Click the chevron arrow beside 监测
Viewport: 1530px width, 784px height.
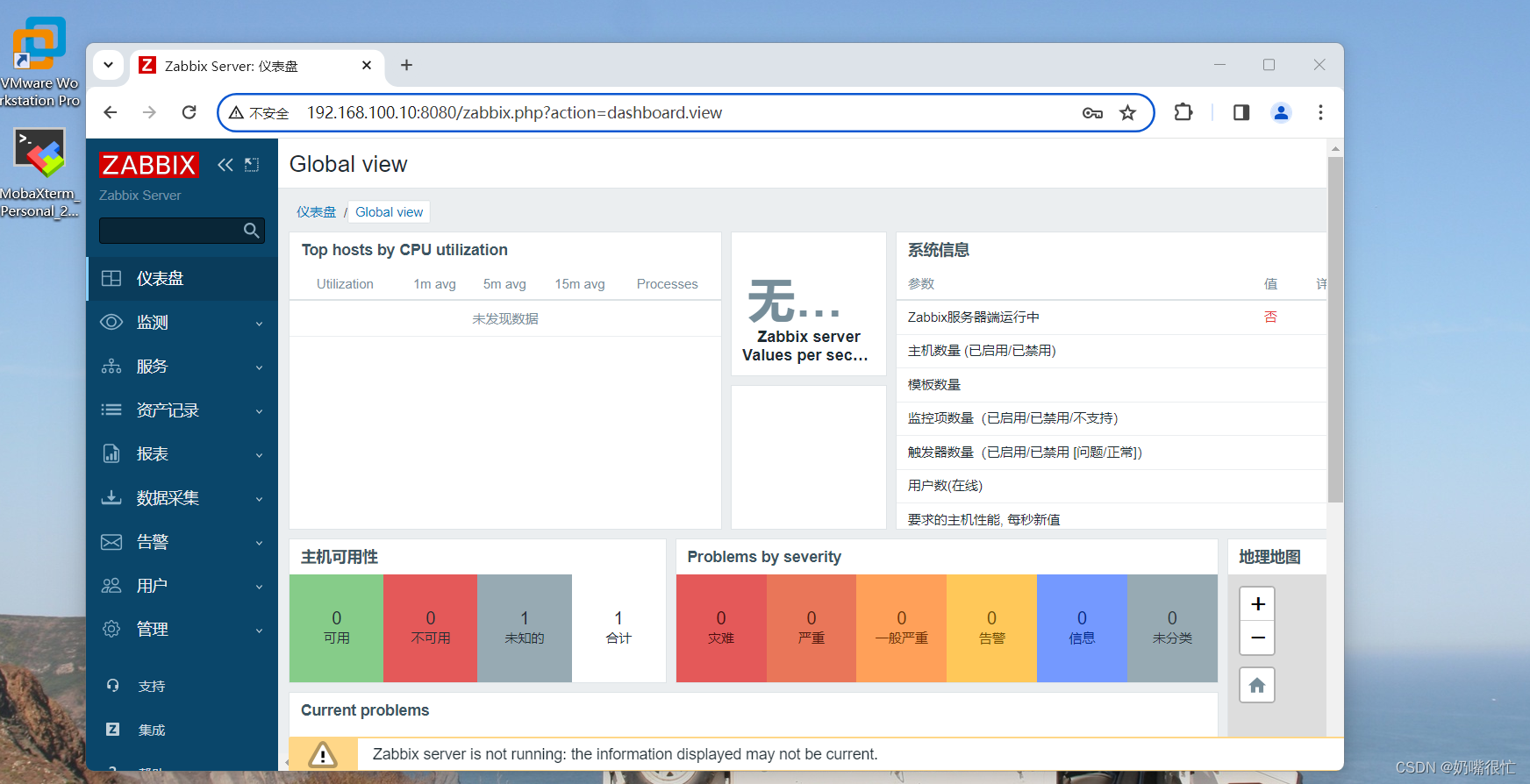[x=259, y=324]
